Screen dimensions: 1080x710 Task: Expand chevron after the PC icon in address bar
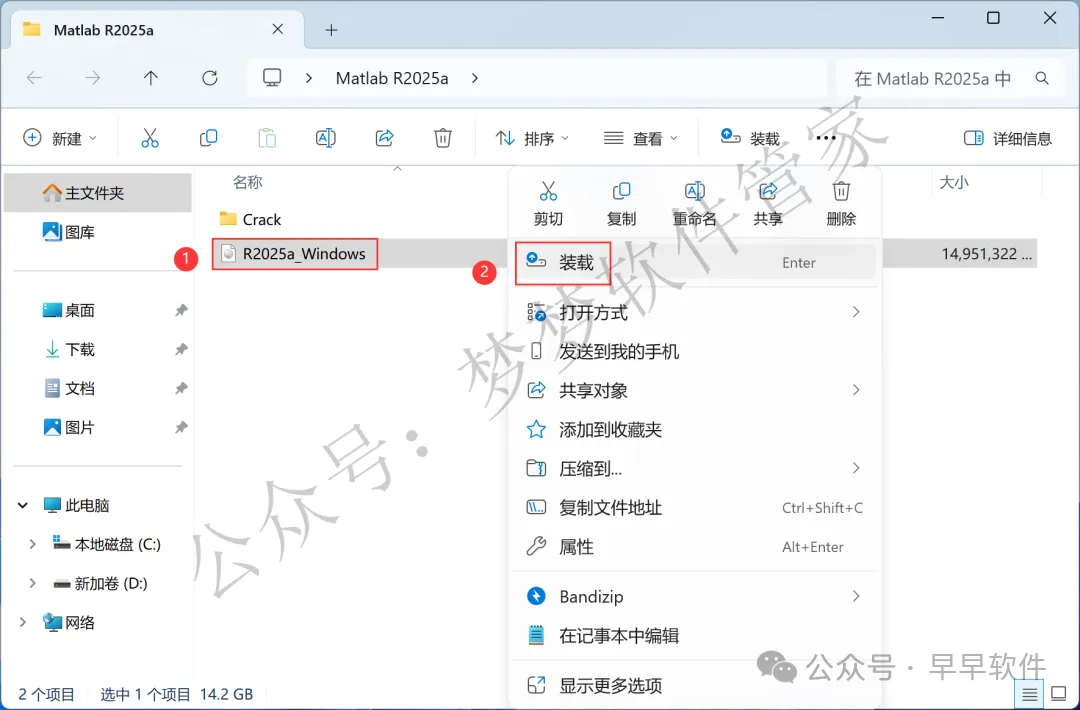(x=309, y=78)
